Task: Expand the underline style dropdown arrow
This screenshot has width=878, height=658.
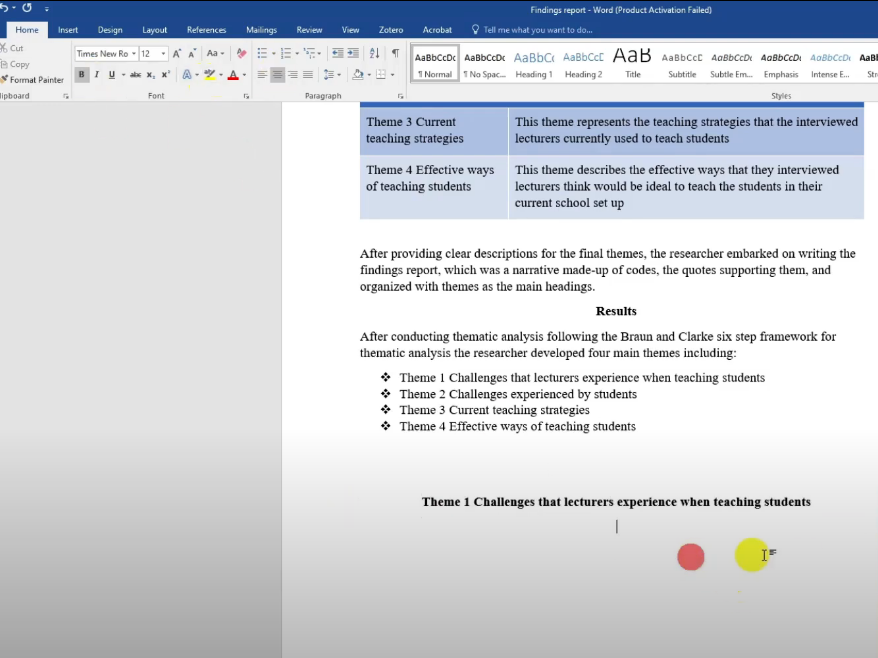Action: tap(123, 74)
